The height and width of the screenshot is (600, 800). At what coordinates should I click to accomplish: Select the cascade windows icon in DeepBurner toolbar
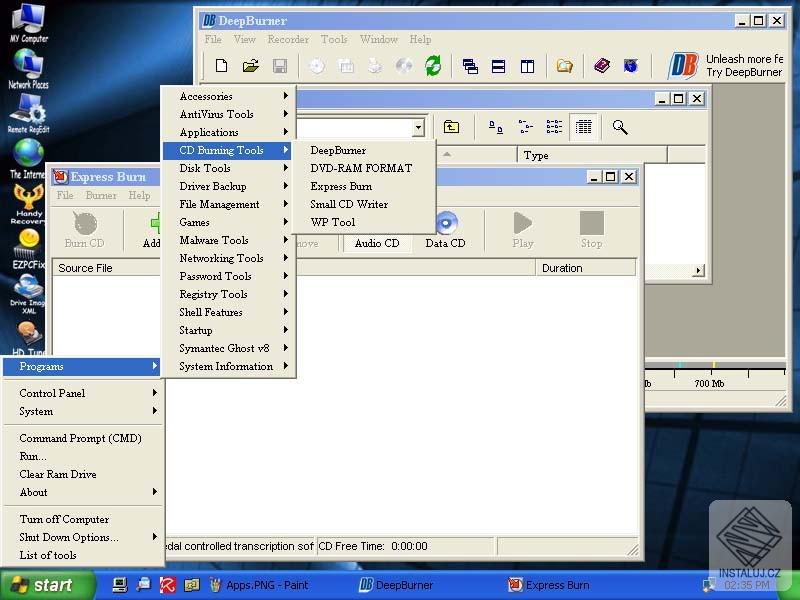point(471,66)
